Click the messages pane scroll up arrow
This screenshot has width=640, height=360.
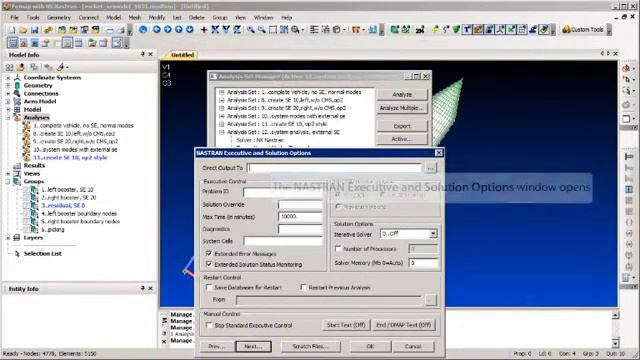click(616, 315)
